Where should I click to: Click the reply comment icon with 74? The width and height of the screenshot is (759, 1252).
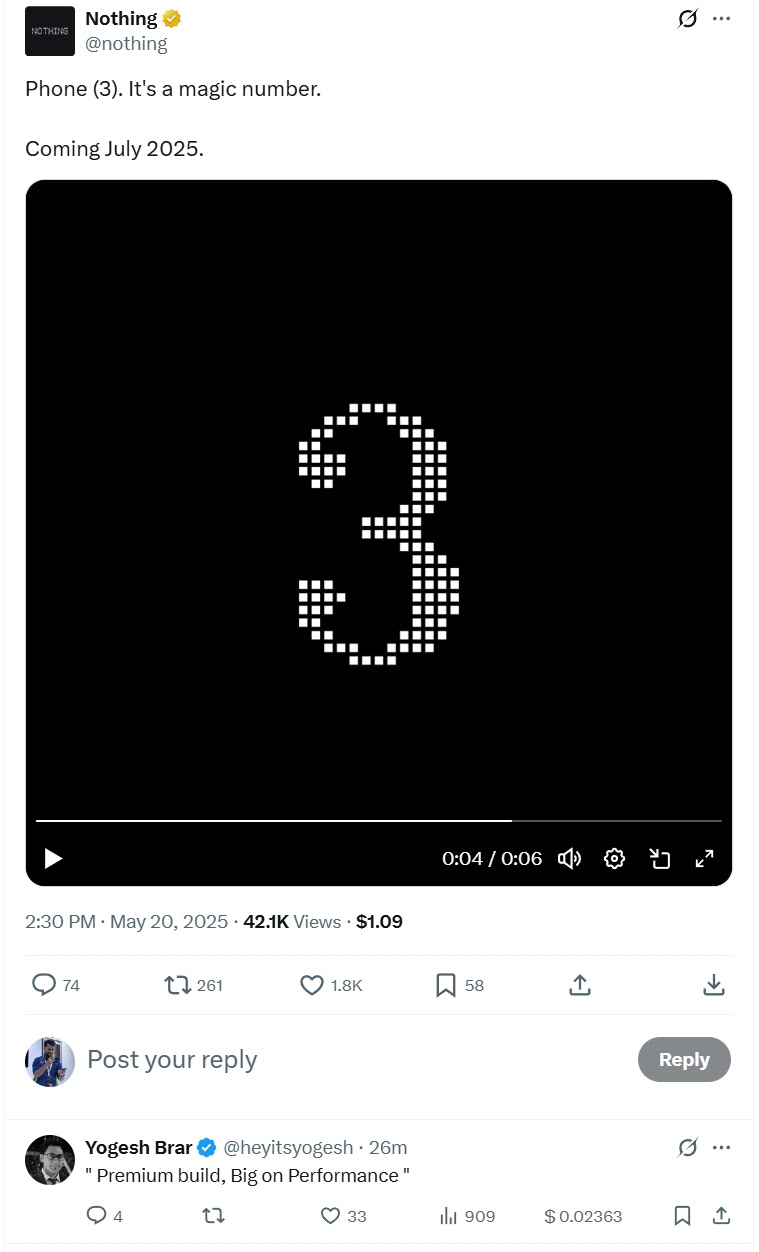tap(44, 985)
